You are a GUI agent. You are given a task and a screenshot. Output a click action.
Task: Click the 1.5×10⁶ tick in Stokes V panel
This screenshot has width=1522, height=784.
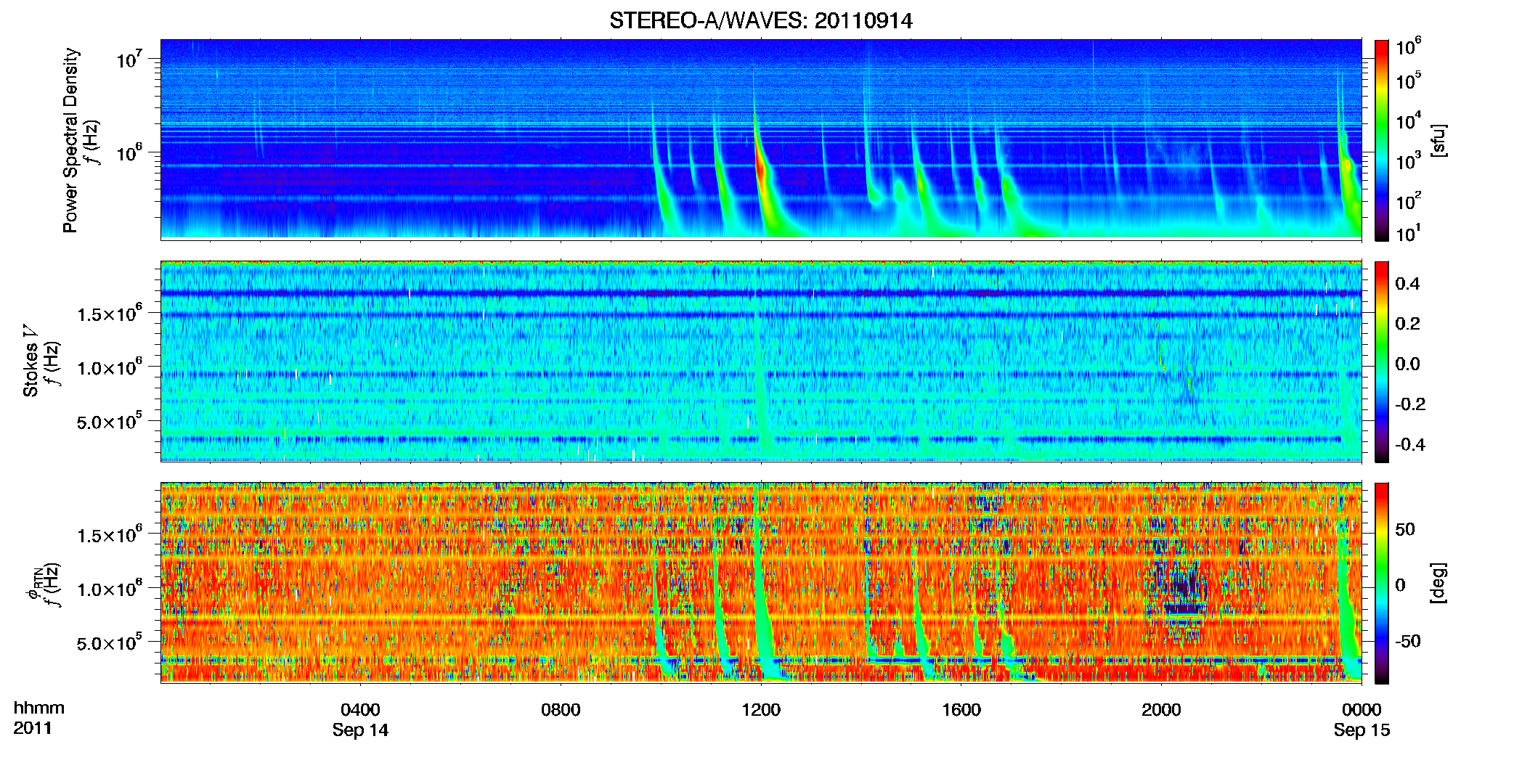point(109,313)
